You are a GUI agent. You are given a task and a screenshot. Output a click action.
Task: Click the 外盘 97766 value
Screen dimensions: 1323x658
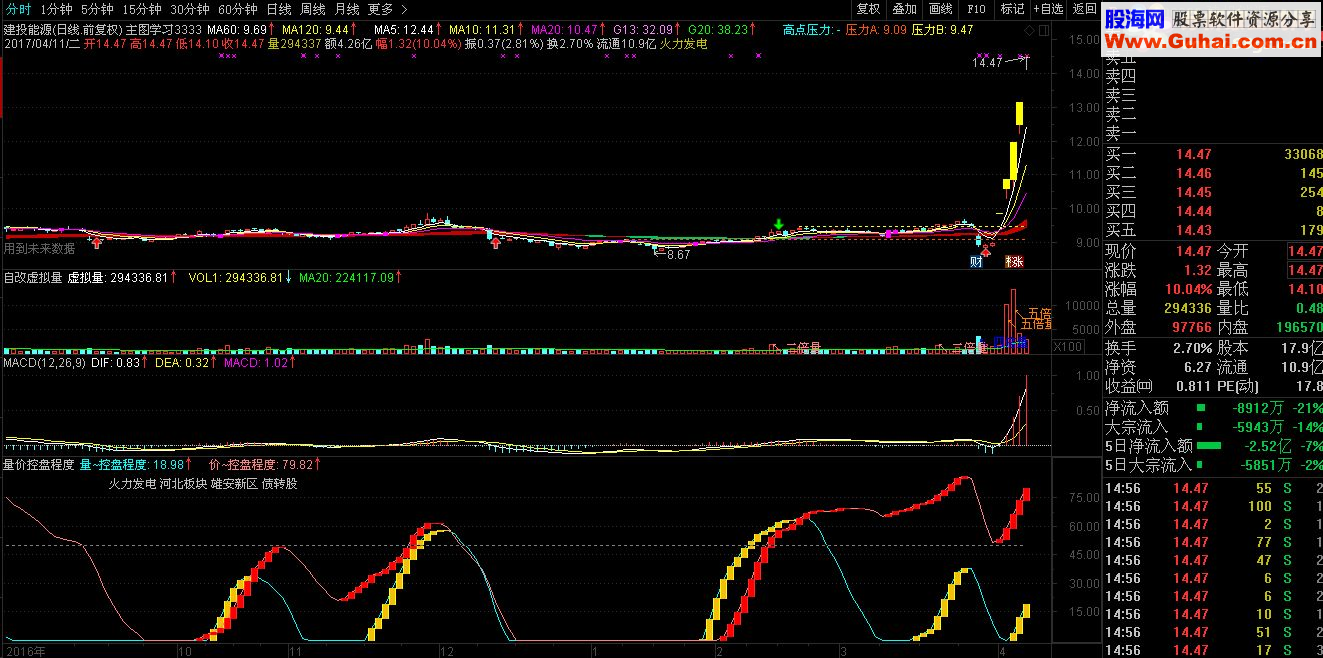1191,327
